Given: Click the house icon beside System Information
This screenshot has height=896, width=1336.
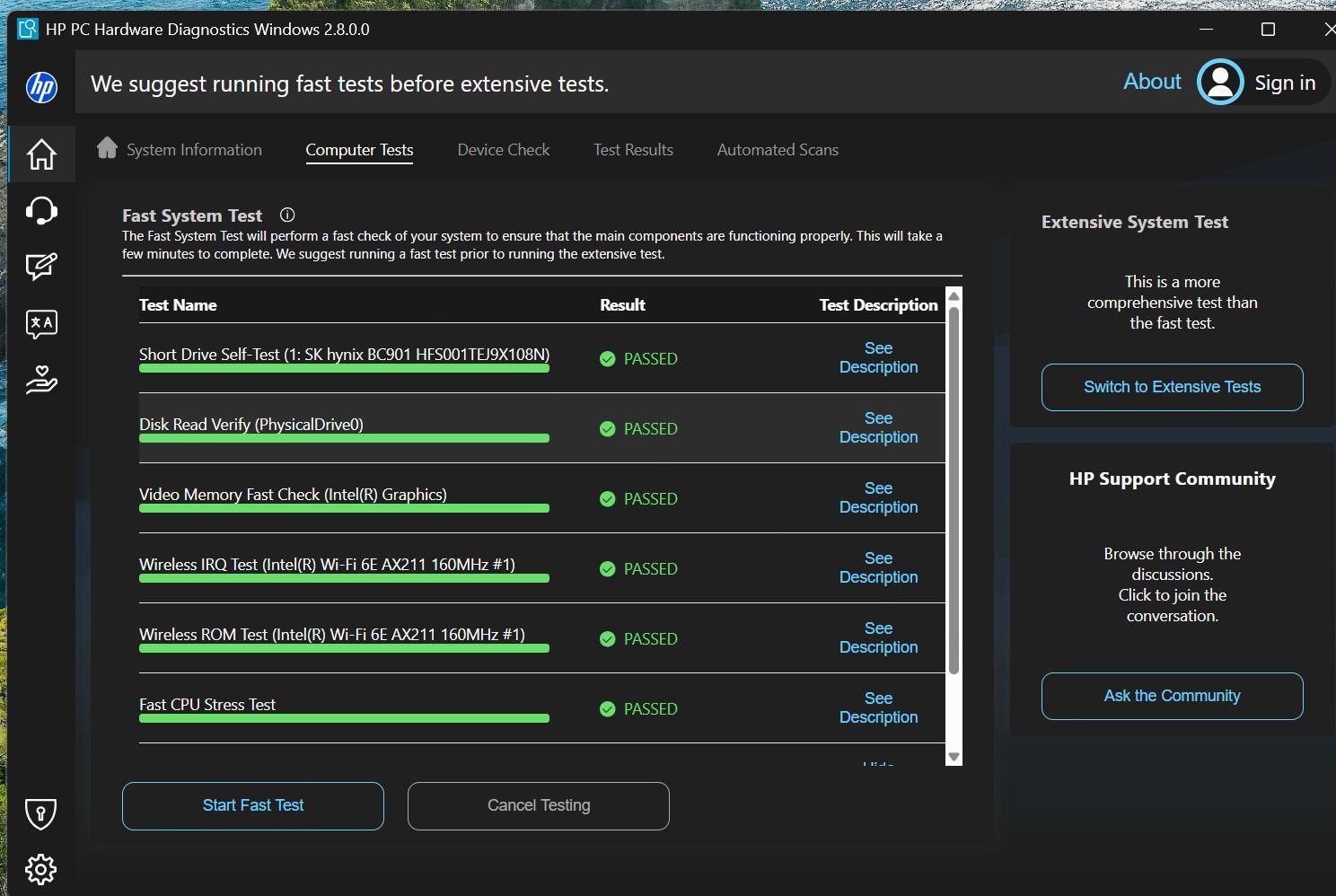Looking at the screenshot, I should coord(107,147).
